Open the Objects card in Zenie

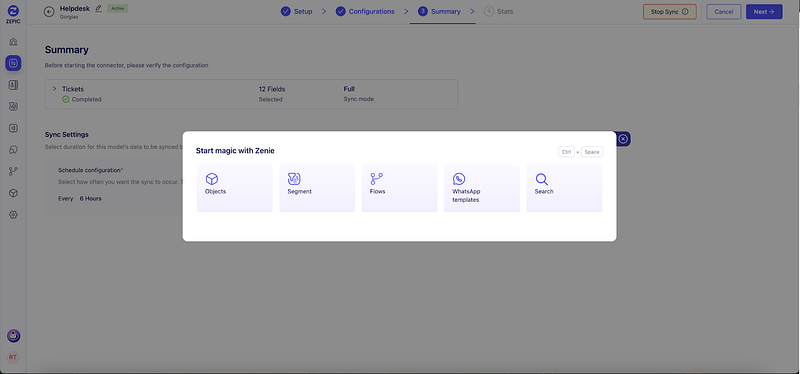[235, 188]
